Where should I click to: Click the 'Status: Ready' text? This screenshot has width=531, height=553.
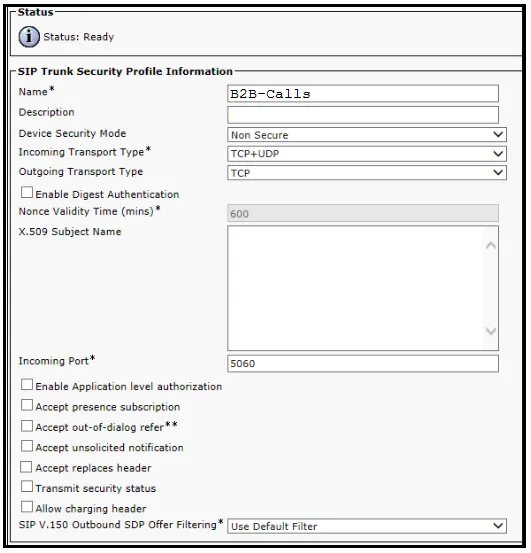79,37
